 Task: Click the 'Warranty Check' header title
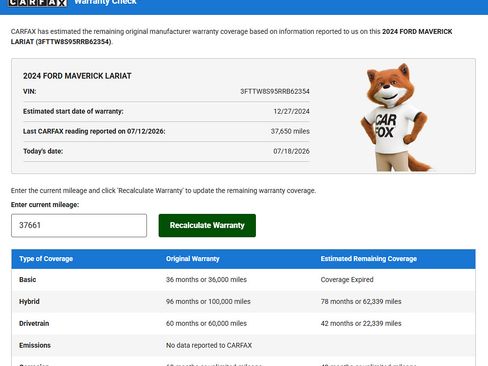[105, 2]
